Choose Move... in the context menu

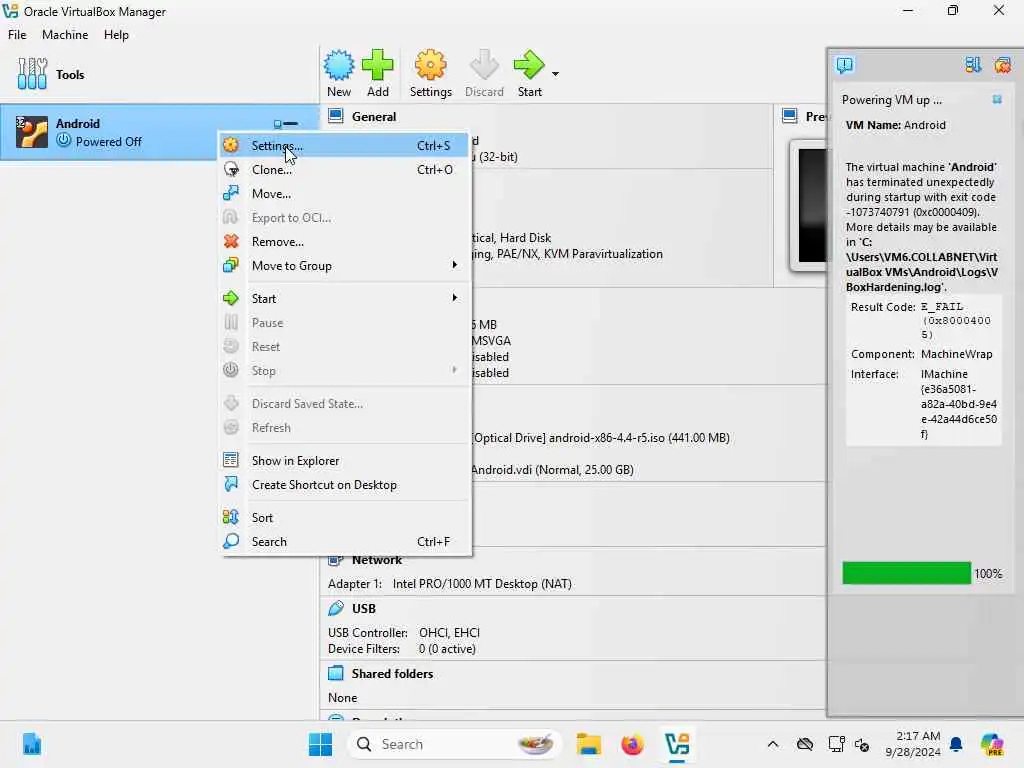coord(345,194)
